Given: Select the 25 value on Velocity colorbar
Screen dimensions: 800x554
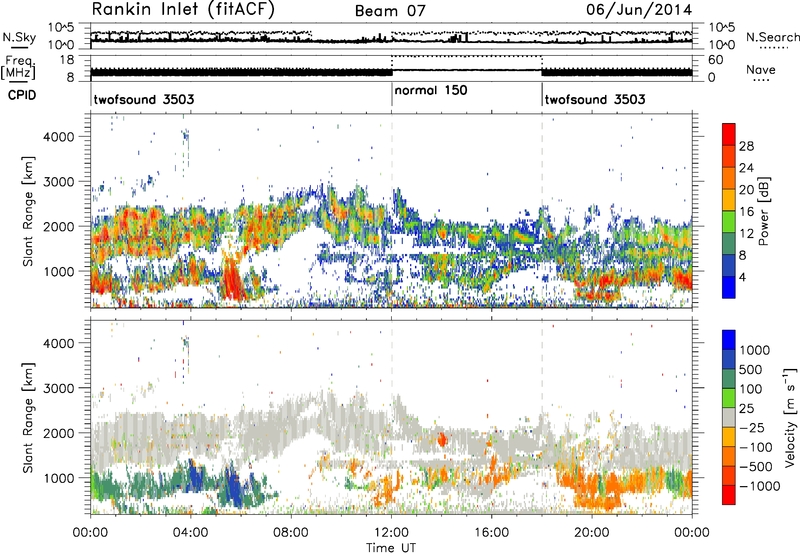Looking at the screenshot, I should 746,409.
